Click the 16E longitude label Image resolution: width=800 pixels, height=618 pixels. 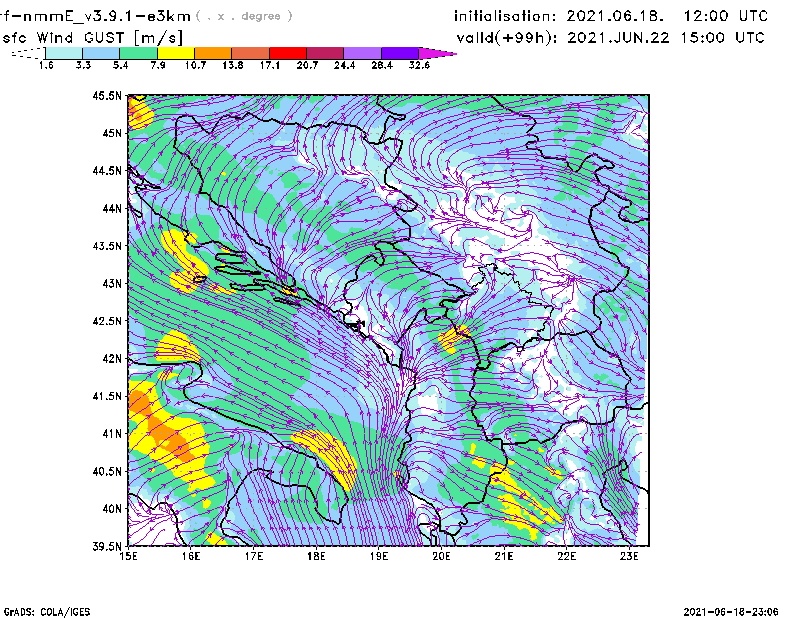pyautogui.click(x=191, y=556)
